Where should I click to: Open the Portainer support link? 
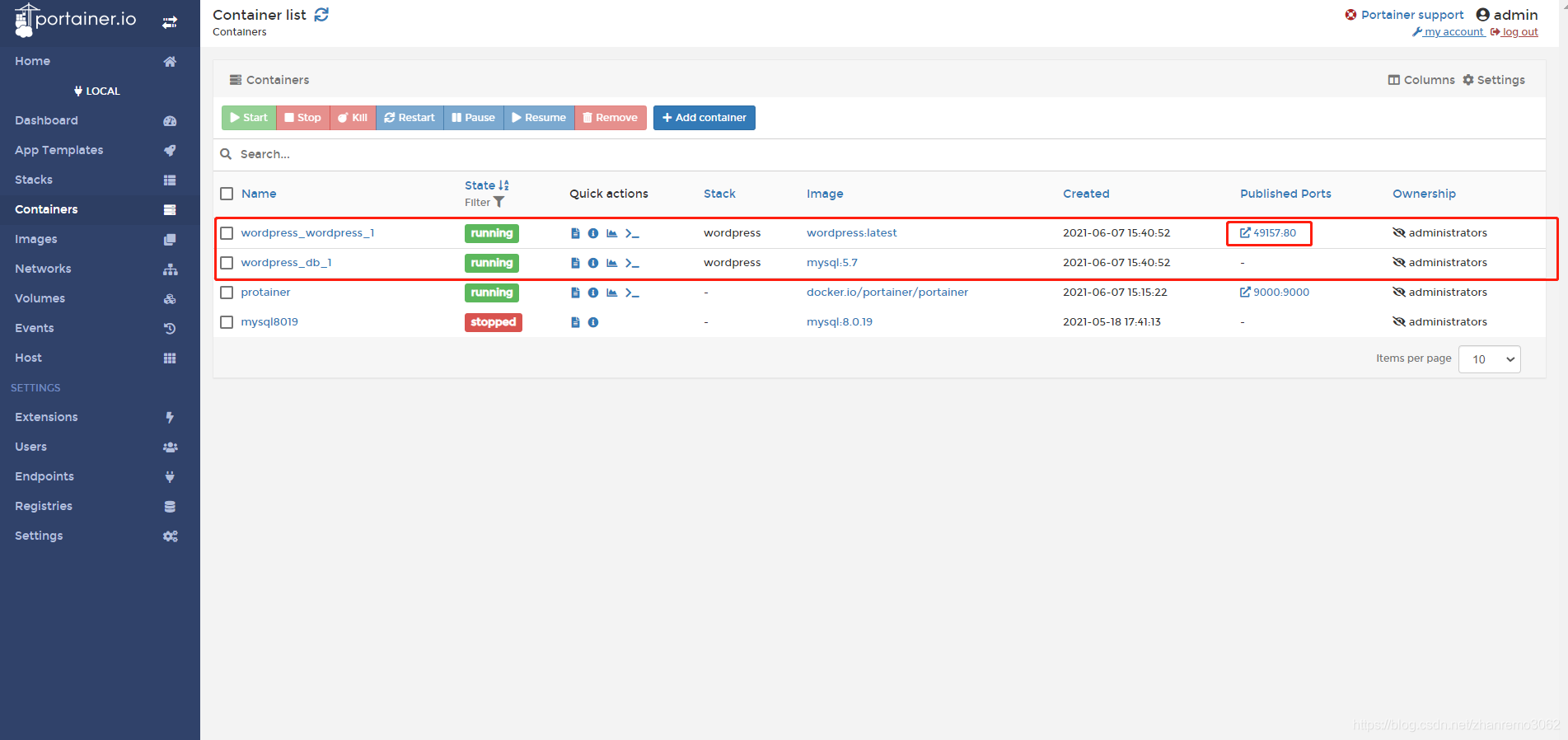(x=1404, y=15)
